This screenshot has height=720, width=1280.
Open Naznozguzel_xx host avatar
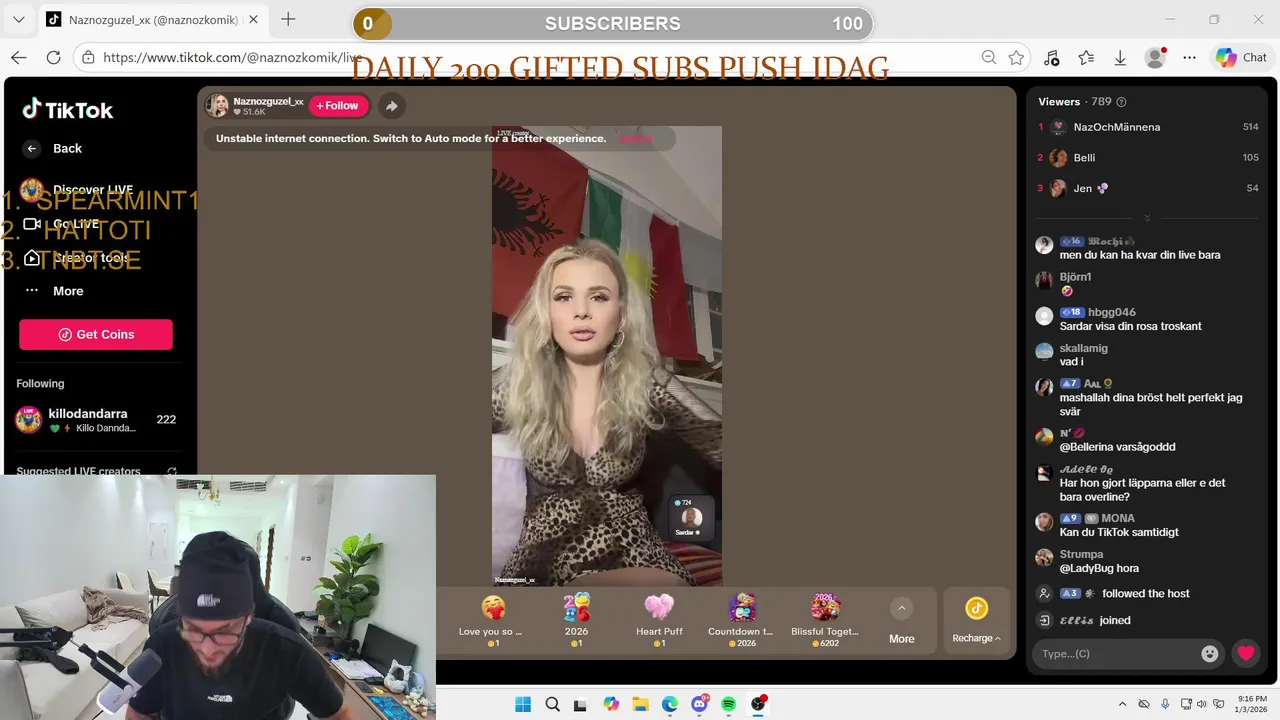[217, 105]
